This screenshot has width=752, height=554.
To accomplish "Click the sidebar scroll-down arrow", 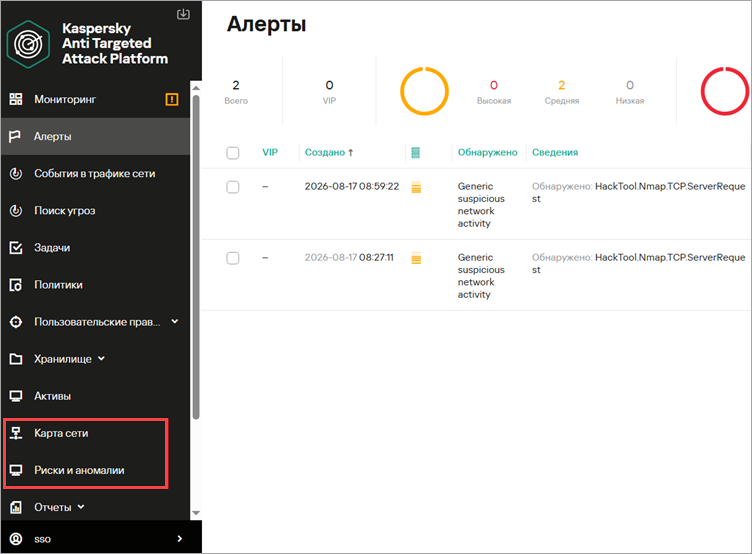I will tap(196, 513).
